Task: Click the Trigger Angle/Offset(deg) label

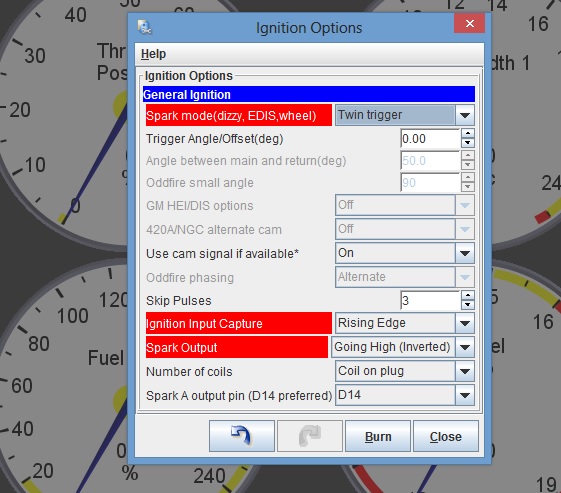Action: [214, 139]
